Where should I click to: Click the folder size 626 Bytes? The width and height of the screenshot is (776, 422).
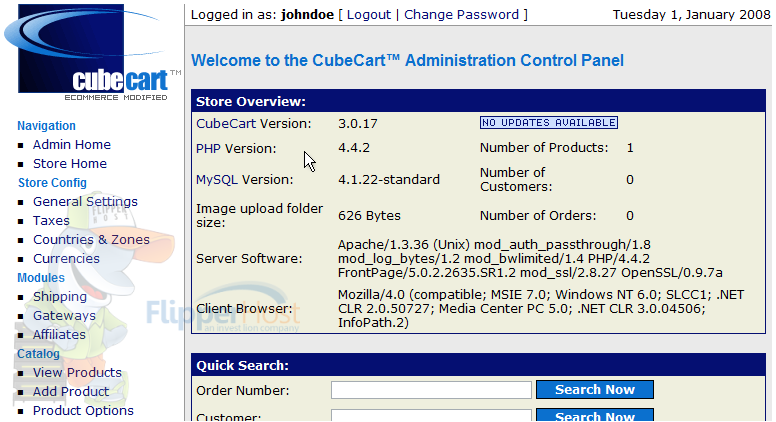(369, 216)
